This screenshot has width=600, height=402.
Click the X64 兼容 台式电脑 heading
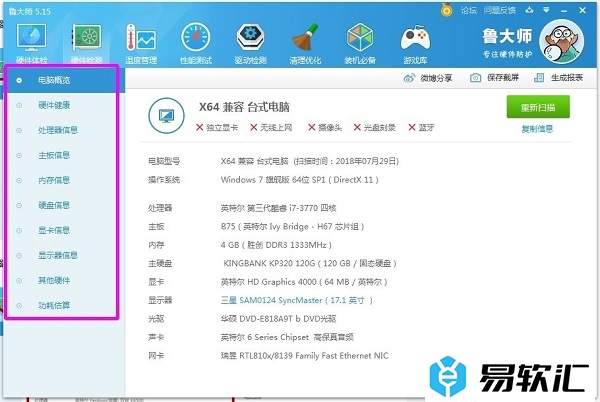coord(244,107)
